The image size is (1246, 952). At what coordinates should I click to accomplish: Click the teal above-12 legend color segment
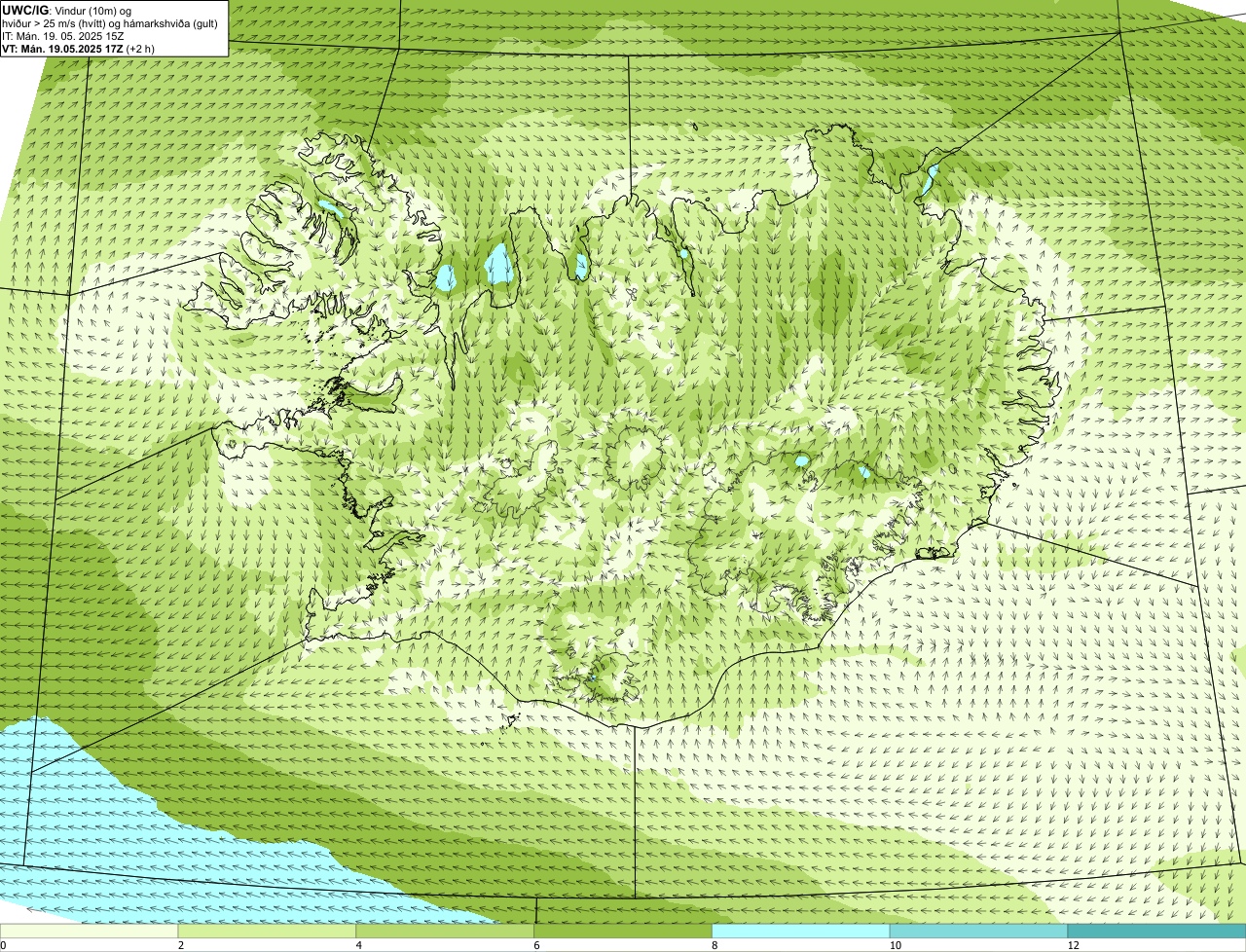[x=1156, y=931]
